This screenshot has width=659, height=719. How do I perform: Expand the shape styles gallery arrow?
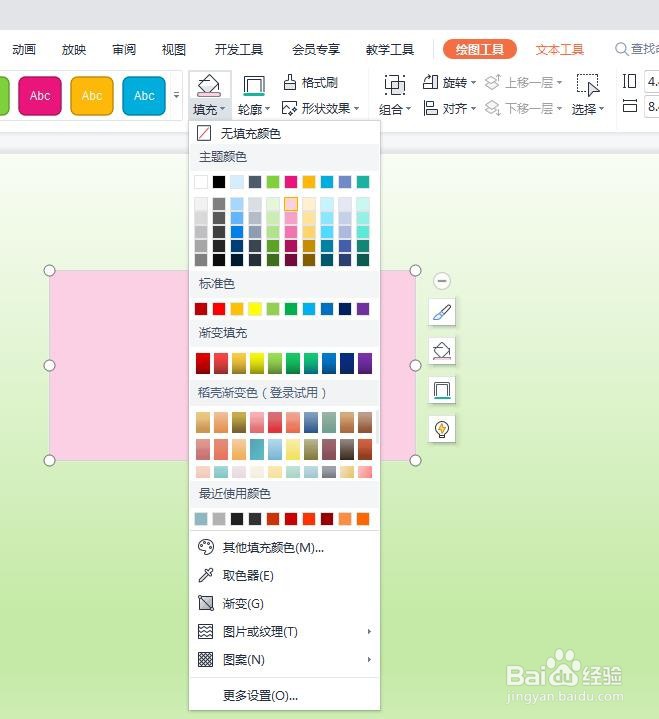click(x=177, y=95)
